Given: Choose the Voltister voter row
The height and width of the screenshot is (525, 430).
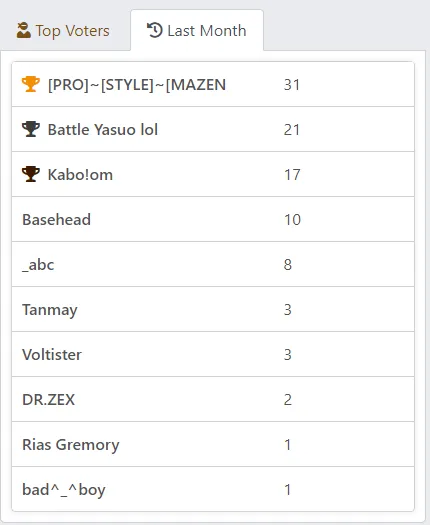Looking at the screenshot, I should 213,354.
